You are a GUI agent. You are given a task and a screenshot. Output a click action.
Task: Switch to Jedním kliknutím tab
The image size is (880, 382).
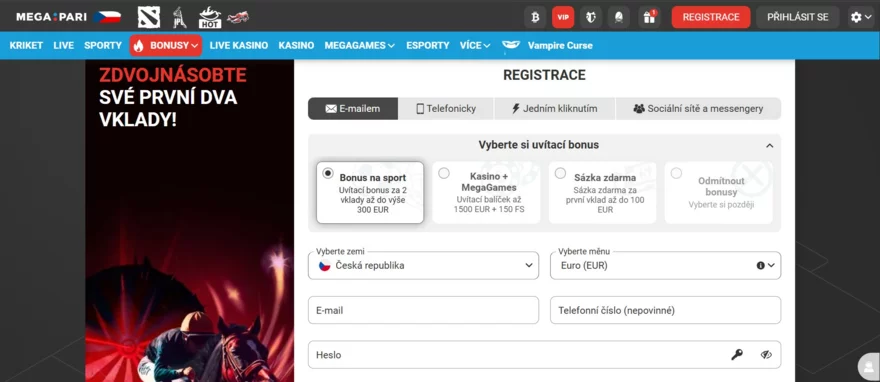555,109
